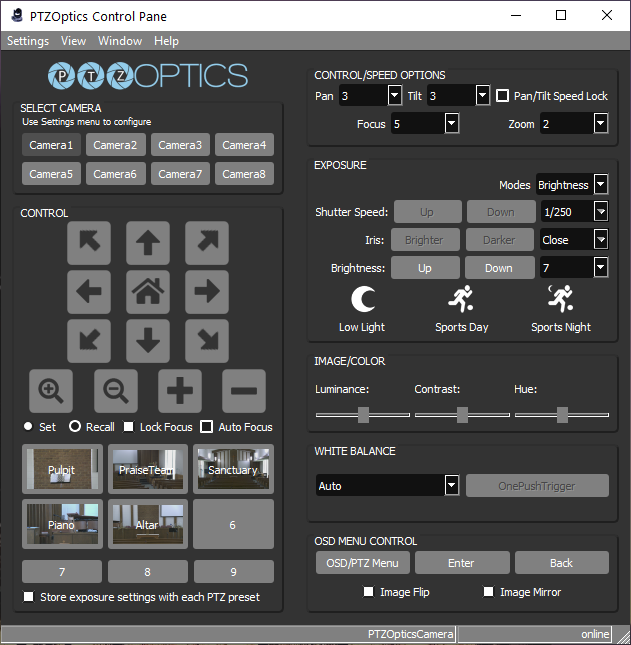
Task: Open the Zoom speed dropdown
Action: coord(601,123)
